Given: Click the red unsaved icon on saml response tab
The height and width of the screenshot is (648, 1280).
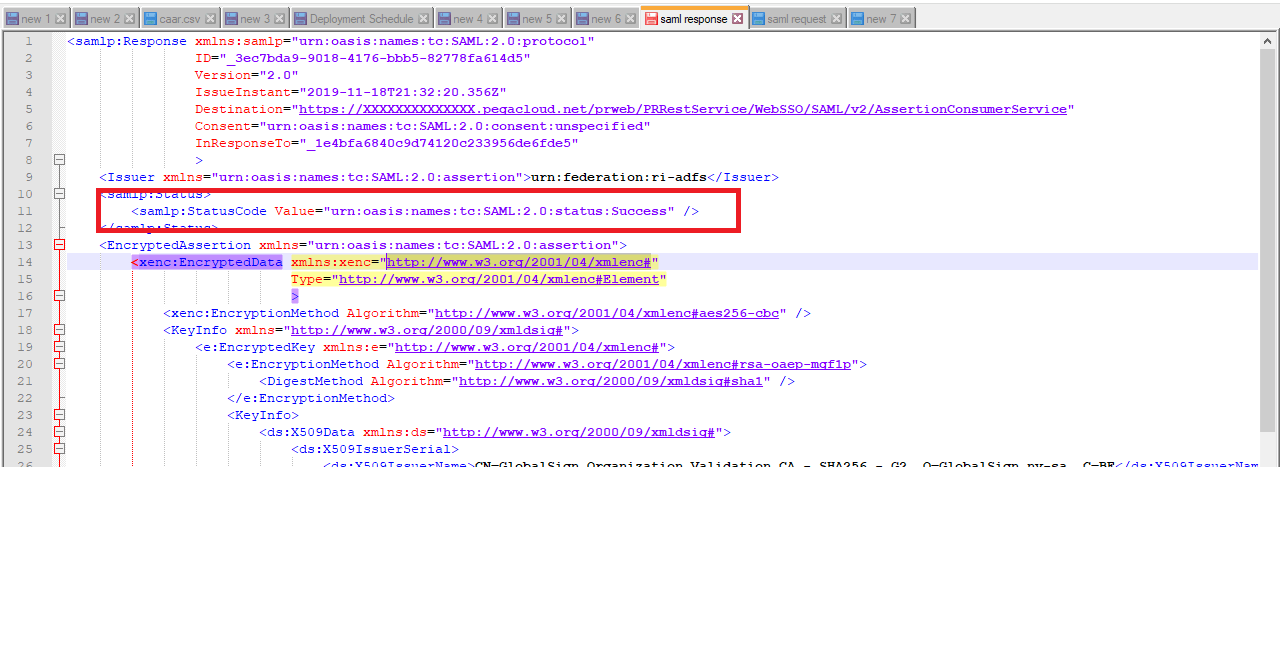Looking at the screenshot, I should [653, 17].
